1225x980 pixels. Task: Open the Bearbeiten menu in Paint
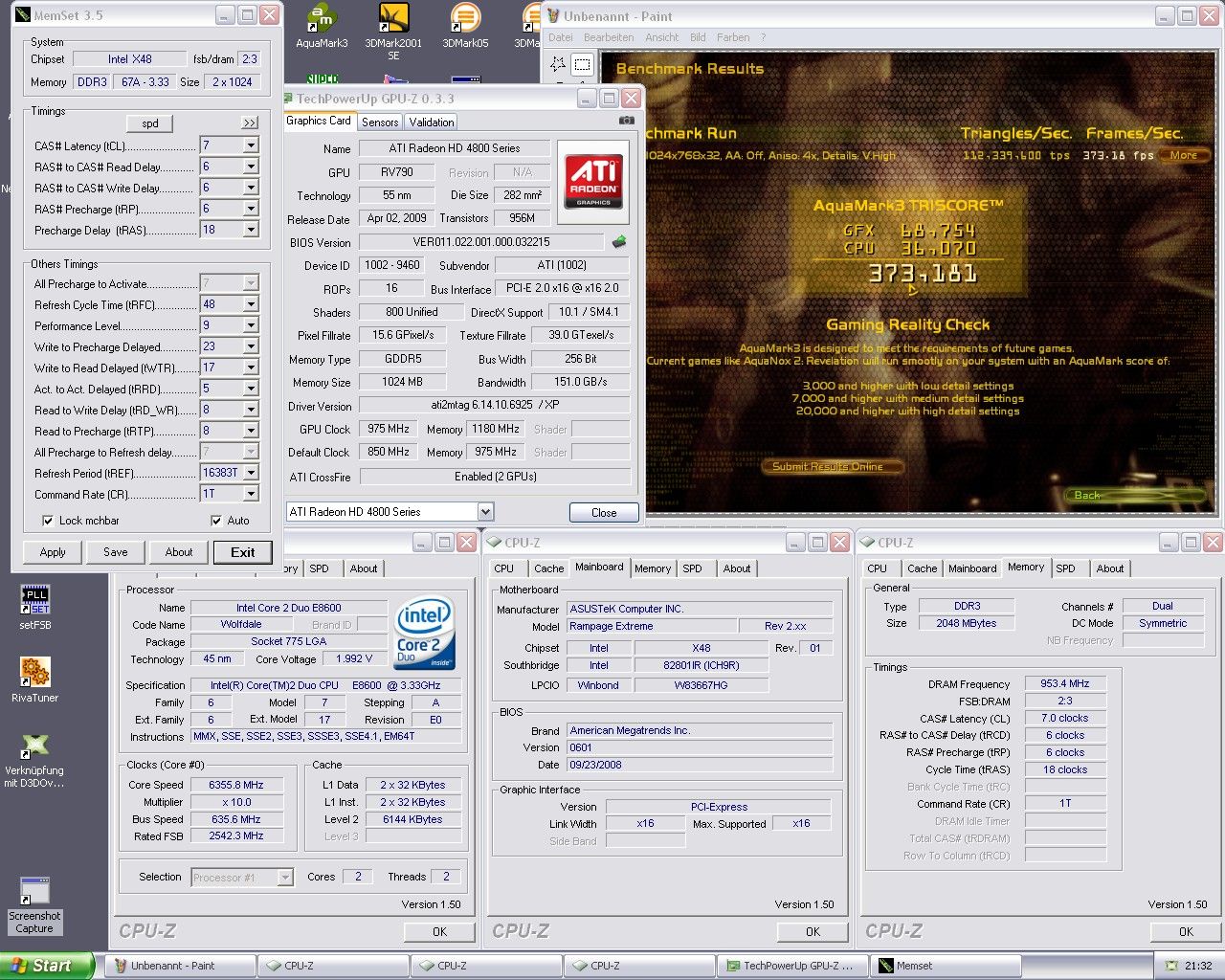609,37
